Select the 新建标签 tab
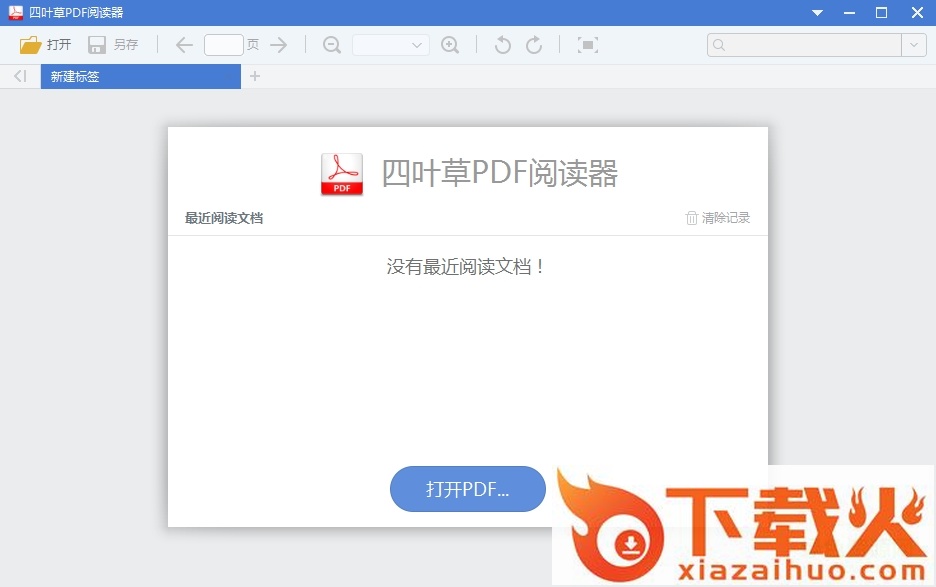Viewport: 936px width, 587px height. tap(141, 76)
